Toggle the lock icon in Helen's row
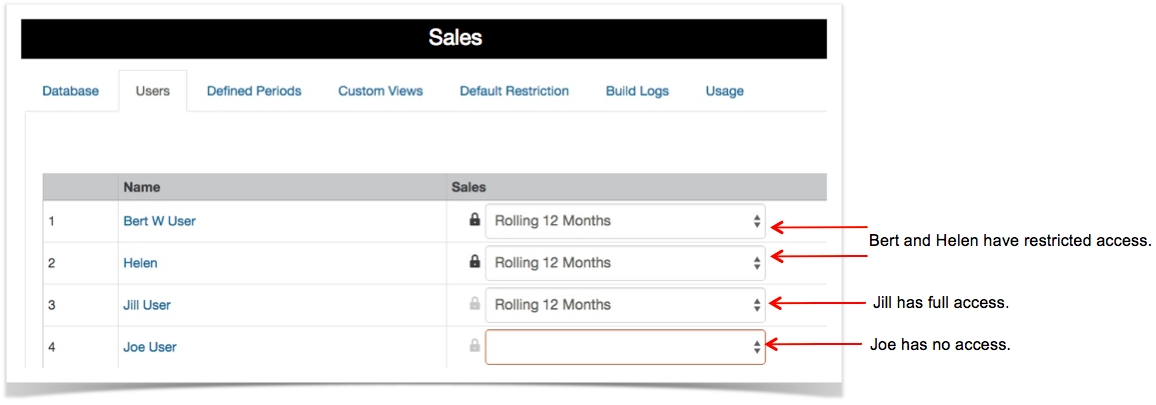The image size is (1156, 405). pos(475,262)
